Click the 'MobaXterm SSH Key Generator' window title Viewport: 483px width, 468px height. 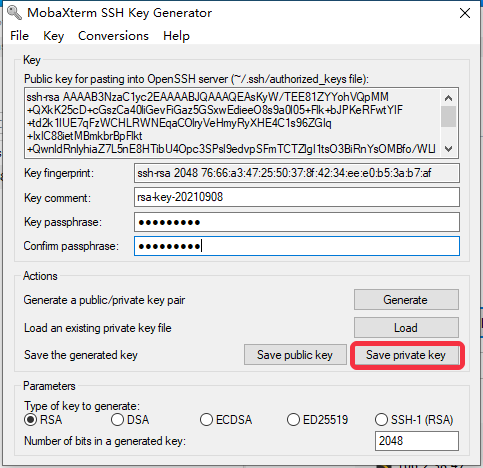(x=119, y=13)
